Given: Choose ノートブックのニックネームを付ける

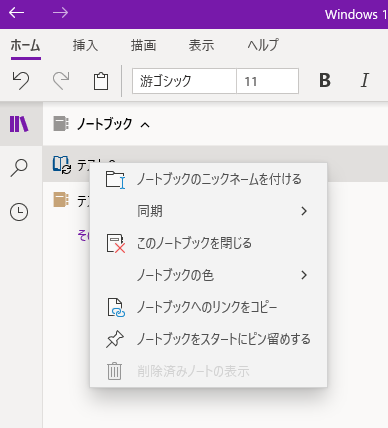Looking at the screenshot, I should (209, 179).
